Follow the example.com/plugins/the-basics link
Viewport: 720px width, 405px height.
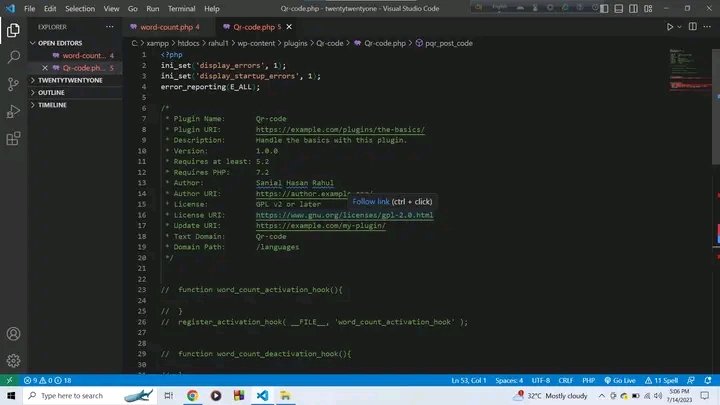click(340, 129)
